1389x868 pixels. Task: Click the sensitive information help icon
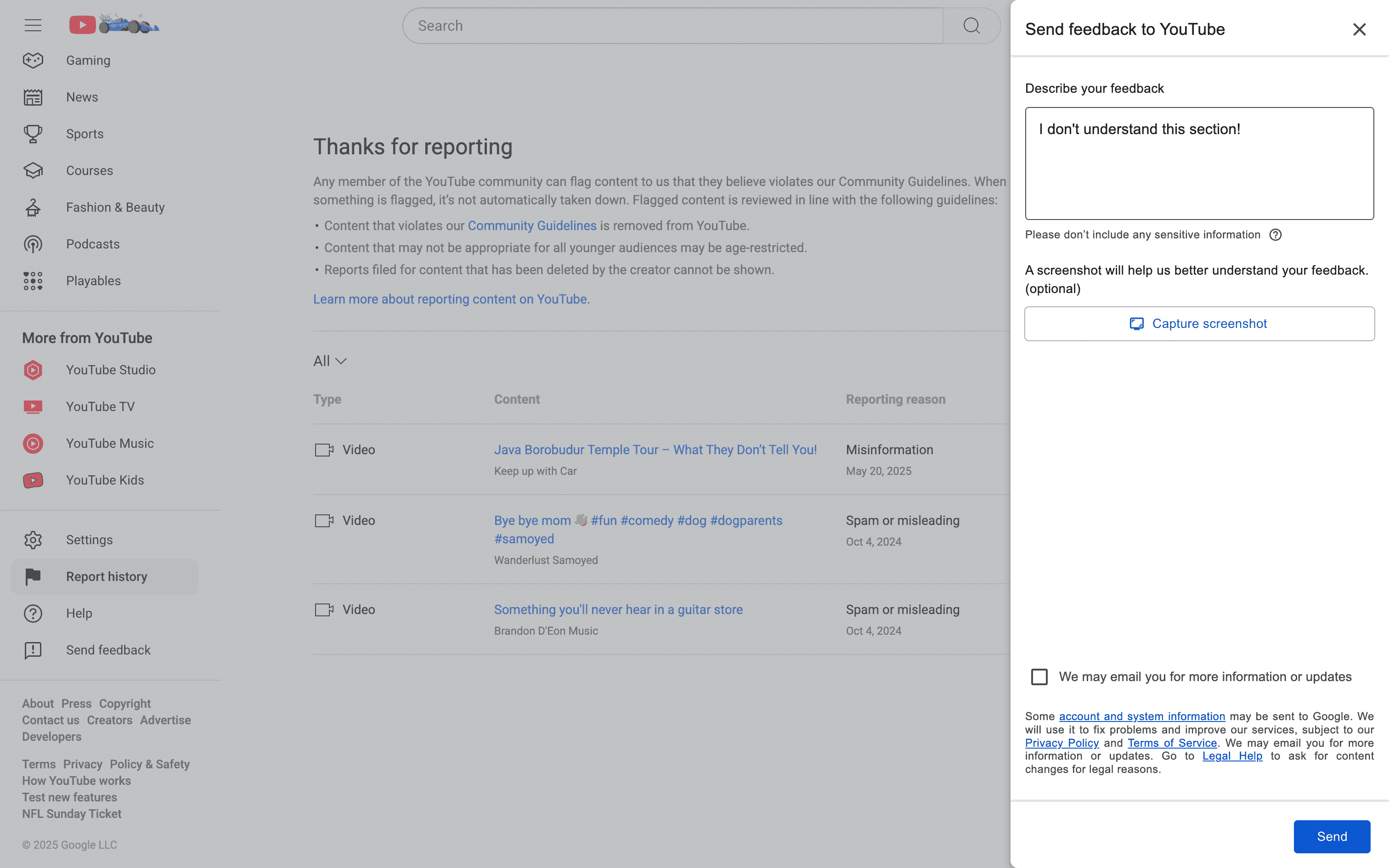click(1275, 235)
